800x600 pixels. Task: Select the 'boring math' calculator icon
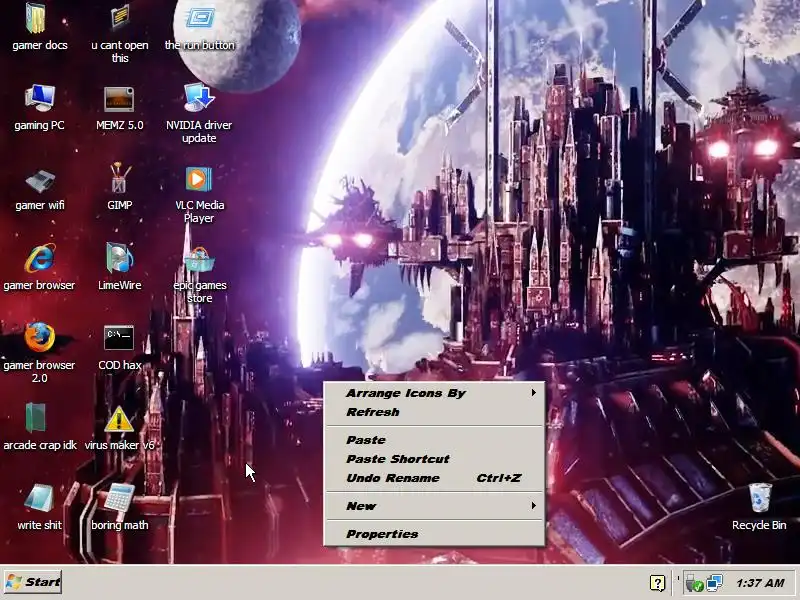(x=119, y=497)
